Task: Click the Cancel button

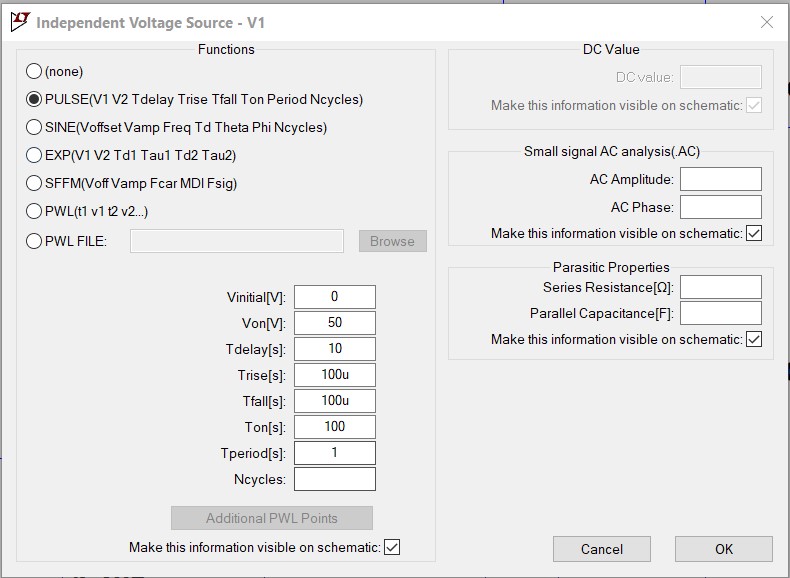Action: pos(602,549)
